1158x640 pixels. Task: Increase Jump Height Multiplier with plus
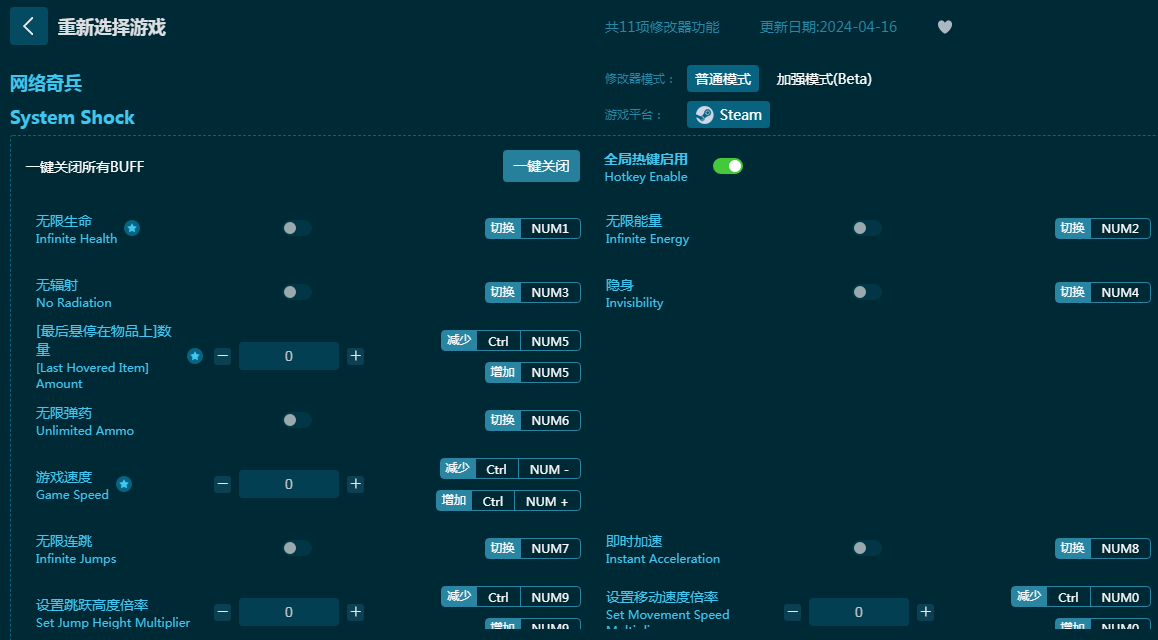click(355, 612)
